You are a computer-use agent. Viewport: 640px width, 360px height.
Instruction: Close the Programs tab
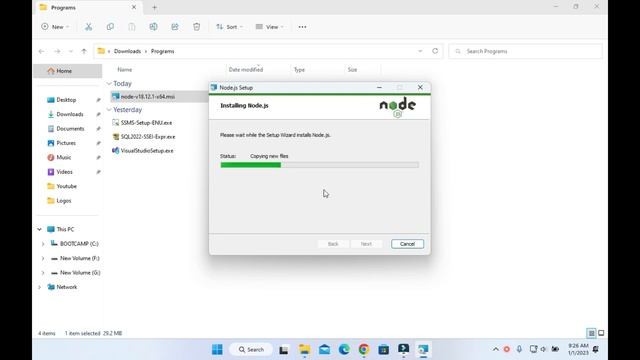134,7
